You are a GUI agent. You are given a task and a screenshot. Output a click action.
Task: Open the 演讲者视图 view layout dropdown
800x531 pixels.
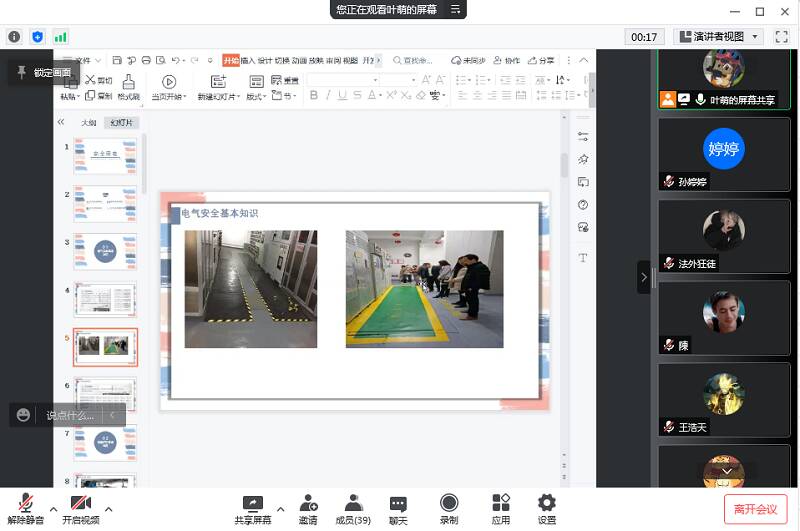pos(719,37)
